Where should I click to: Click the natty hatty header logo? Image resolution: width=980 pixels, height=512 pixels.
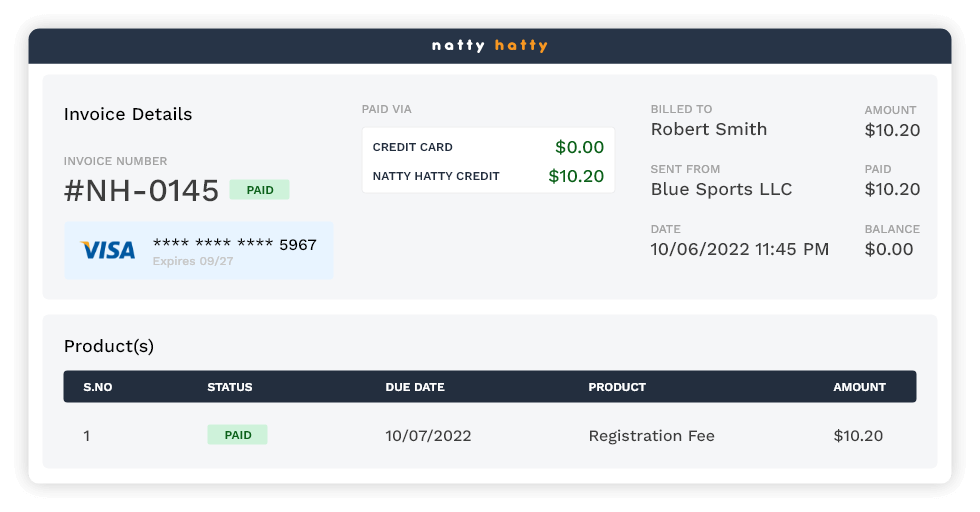490,46
